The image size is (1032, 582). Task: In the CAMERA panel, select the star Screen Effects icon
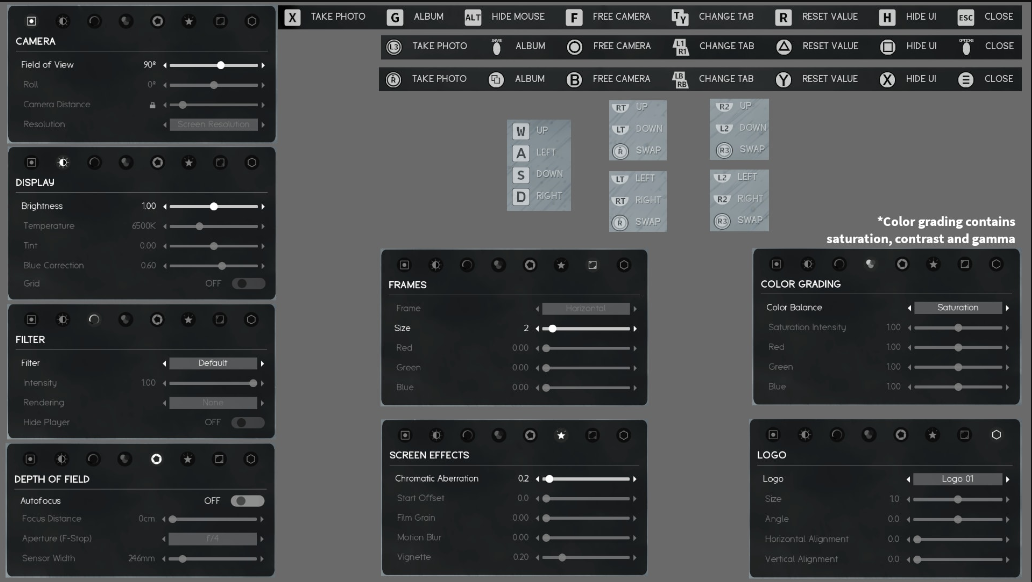pyautogui.click(x=189, y=21)
